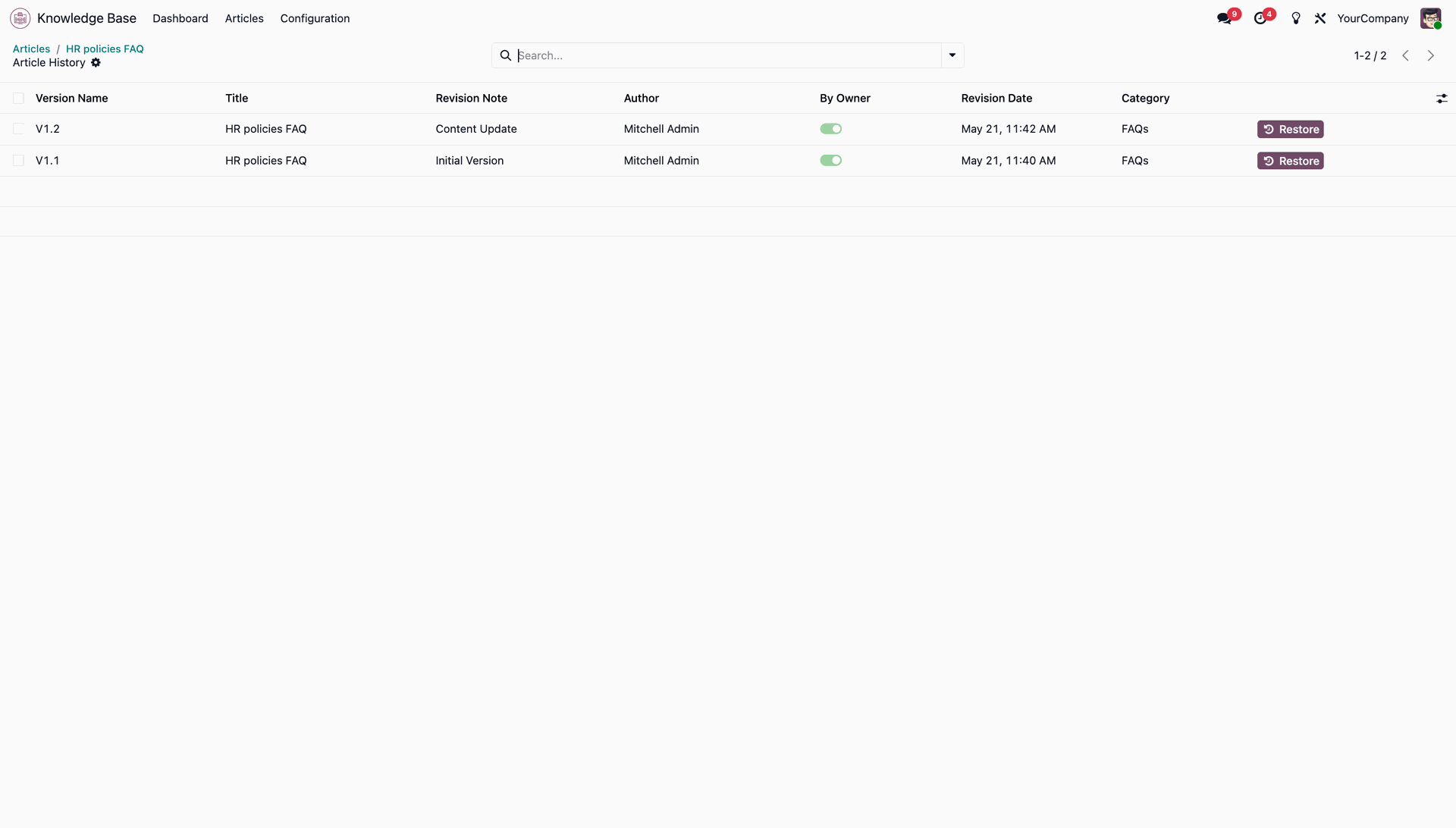
Task: Sort by Title column header
Action: [237, 99]
